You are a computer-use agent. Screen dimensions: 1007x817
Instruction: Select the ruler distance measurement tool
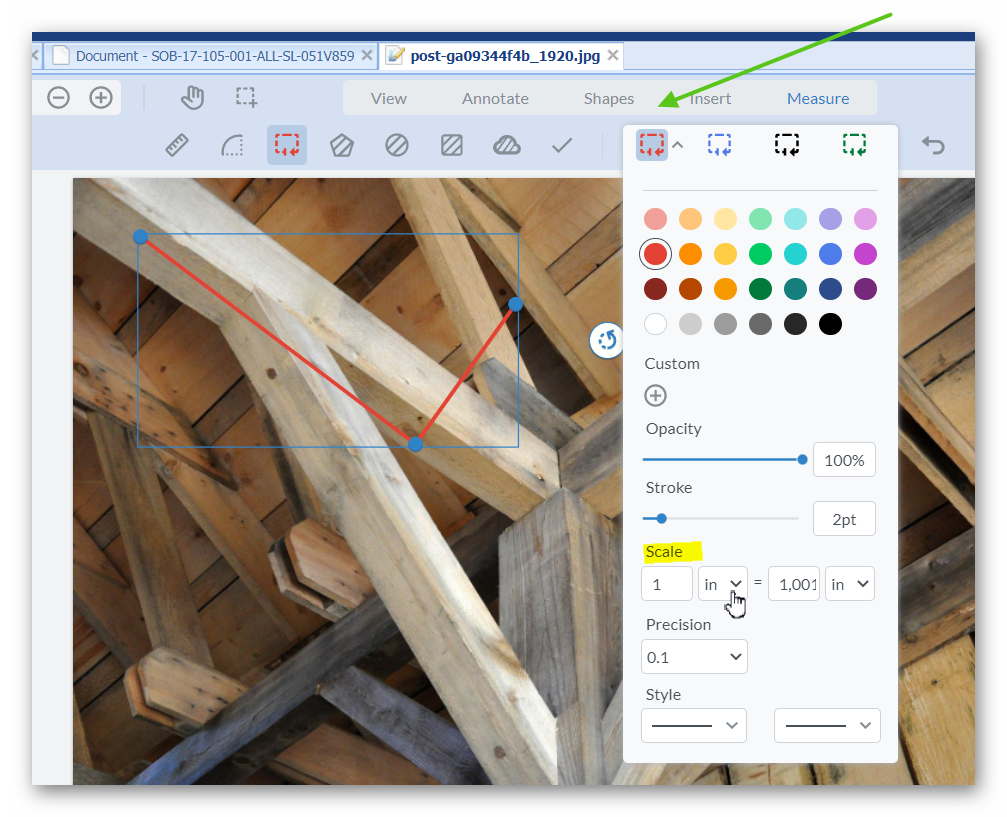tap(177, 146)
